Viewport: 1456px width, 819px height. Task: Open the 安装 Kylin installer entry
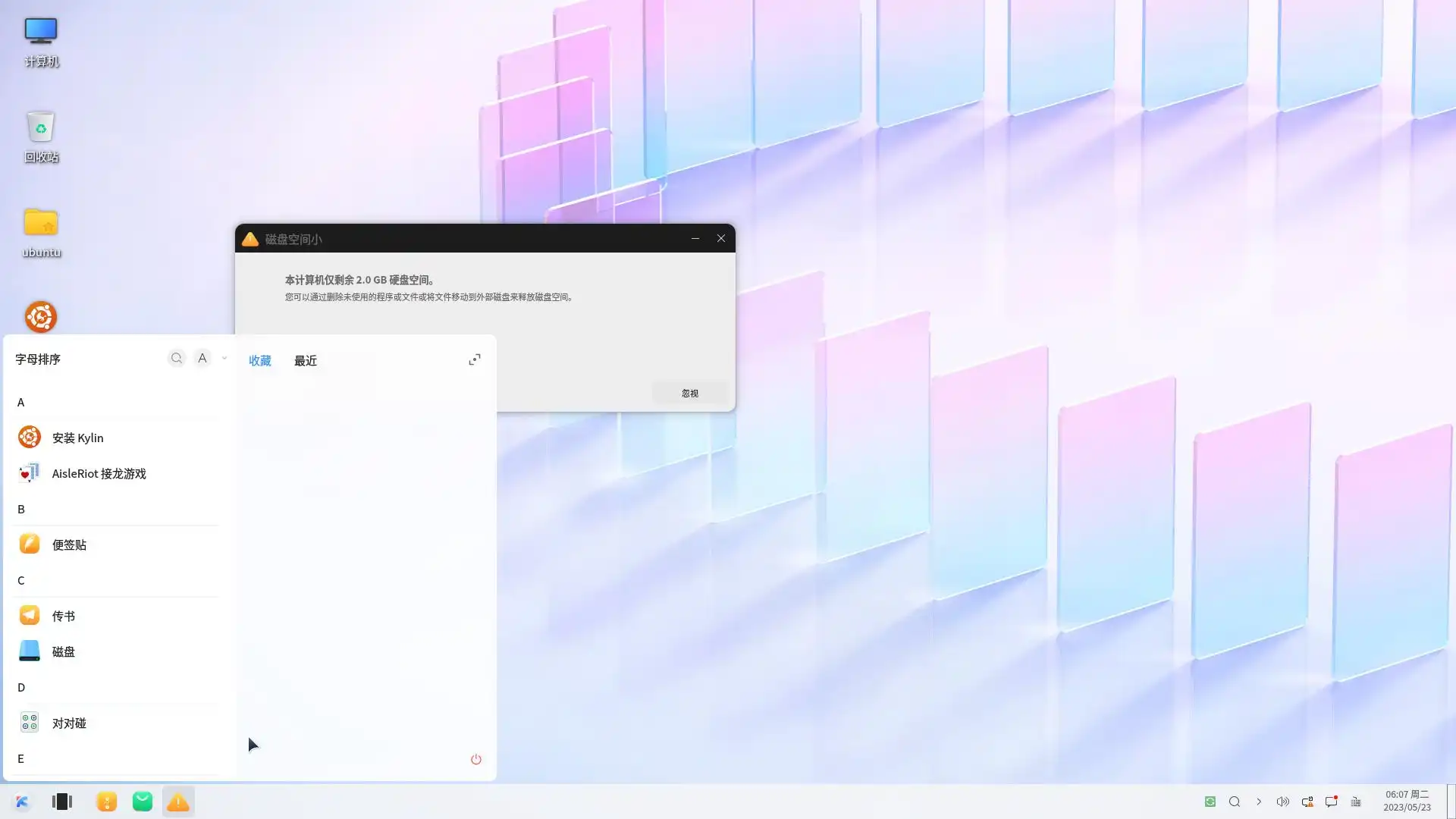pos(77,438)
